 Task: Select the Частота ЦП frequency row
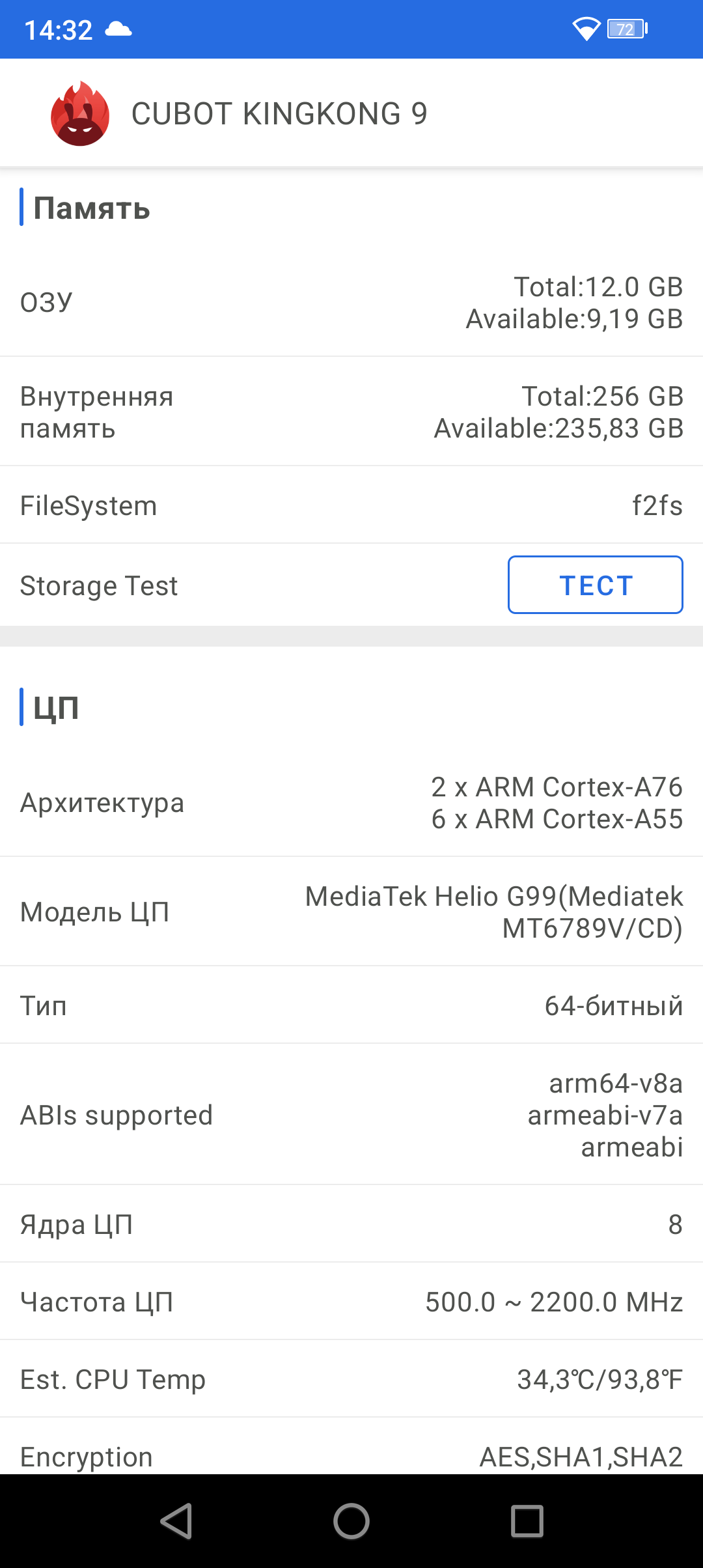351,1302
